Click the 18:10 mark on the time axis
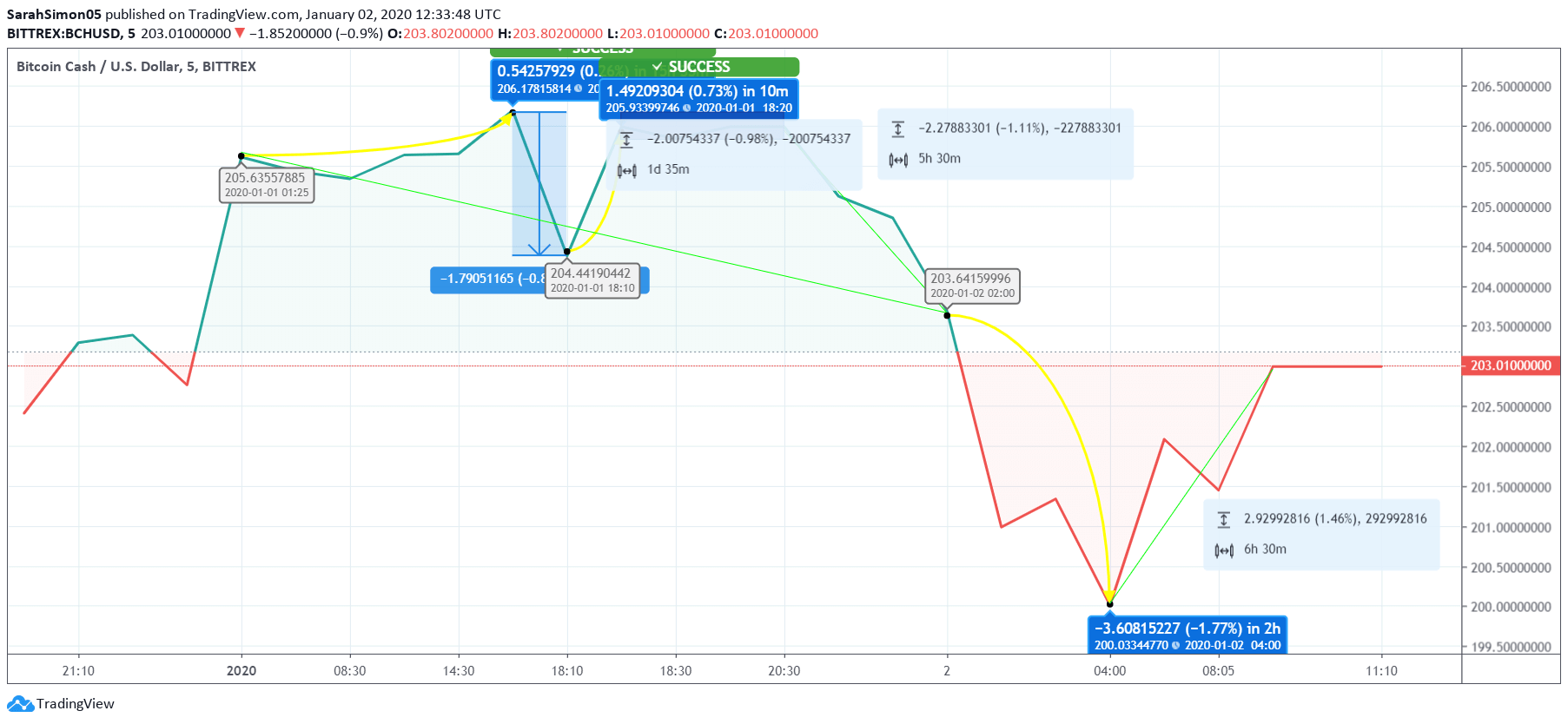The image size is (1568, 724). (566, 671)
